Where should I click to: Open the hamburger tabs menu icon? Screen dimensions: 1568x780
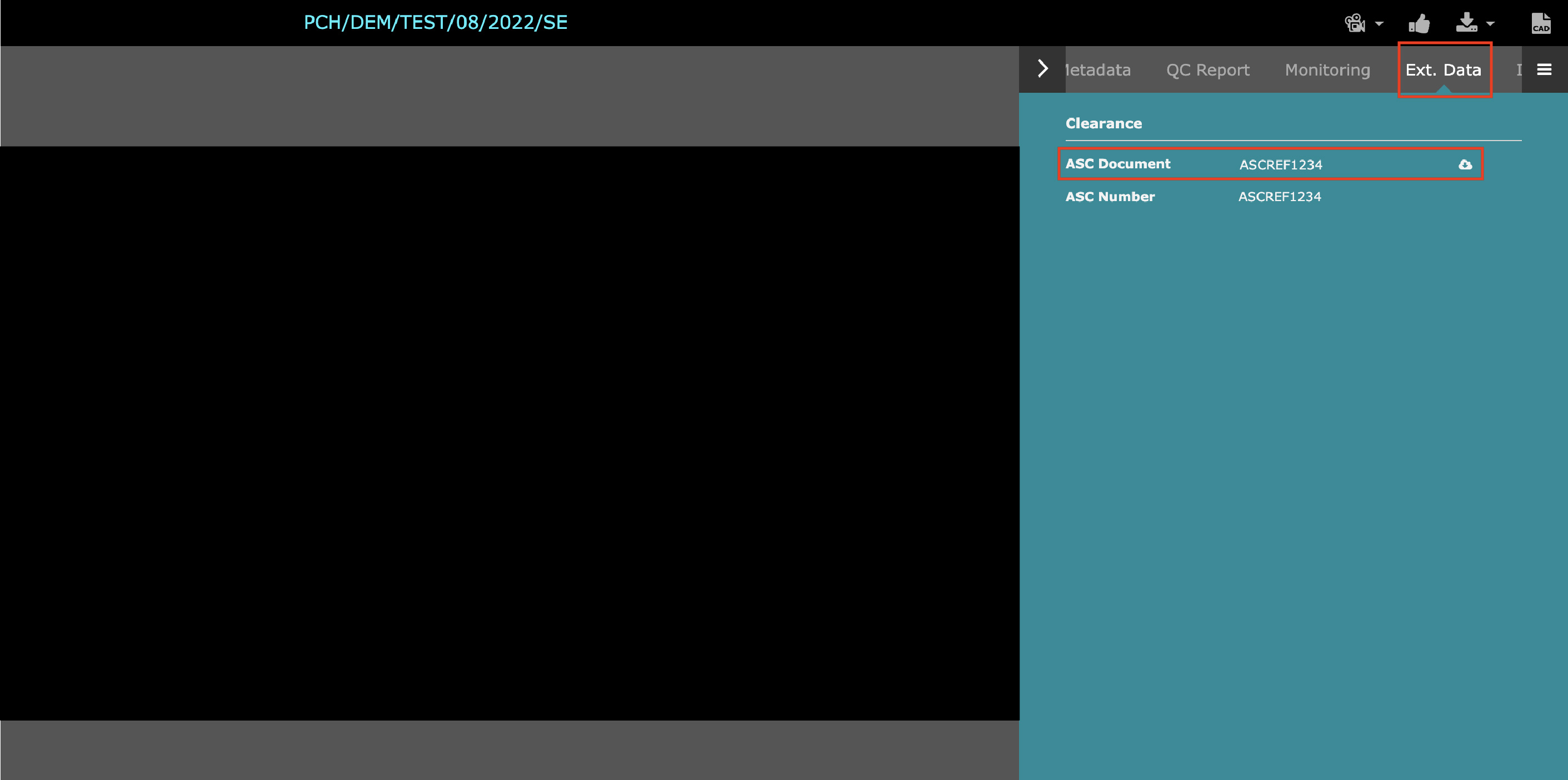pyautogui.click(x=1544, y=70)
